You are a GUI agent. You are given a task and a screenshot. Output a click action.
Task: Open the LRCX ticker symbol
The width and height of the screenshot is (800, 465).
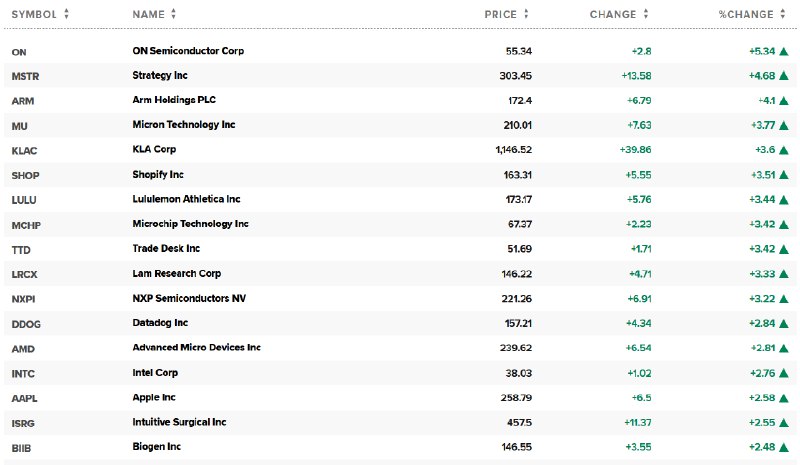[x=24, y=275]
